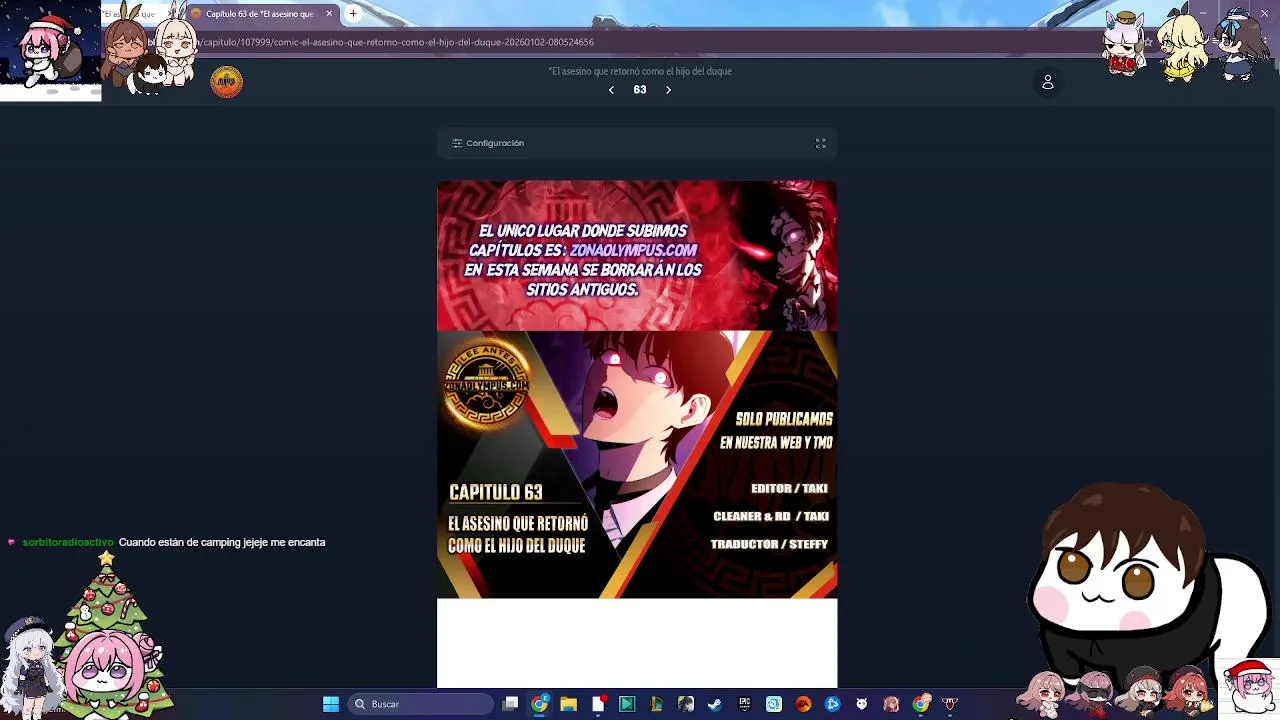
Task: Open a new browser tab
Action: [352, 13]
